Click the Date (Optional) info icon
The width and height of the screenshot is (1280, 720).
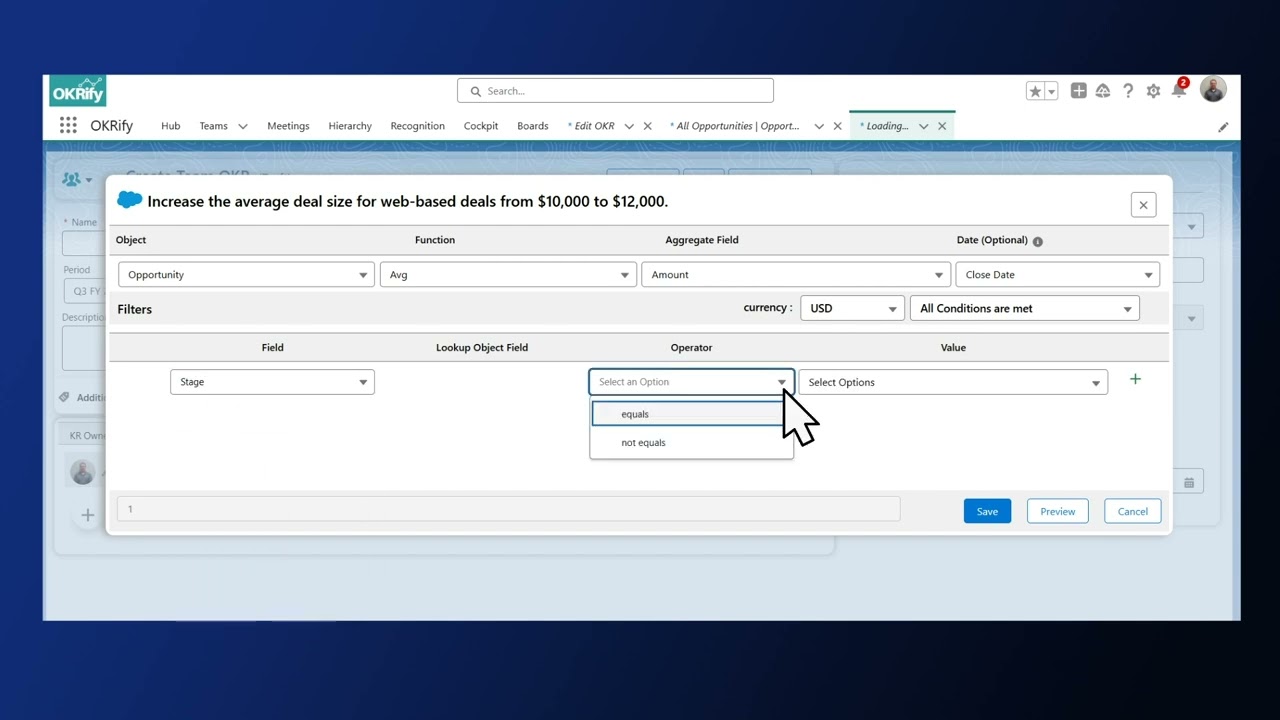[1037, 241]
